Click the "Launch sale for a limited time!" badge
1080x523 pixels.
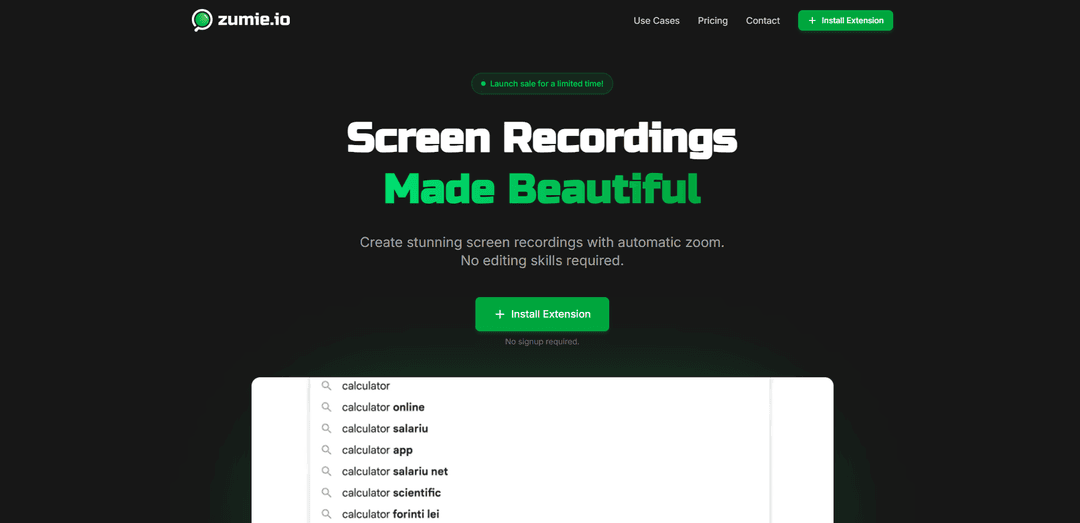click(x=542, y=84)
